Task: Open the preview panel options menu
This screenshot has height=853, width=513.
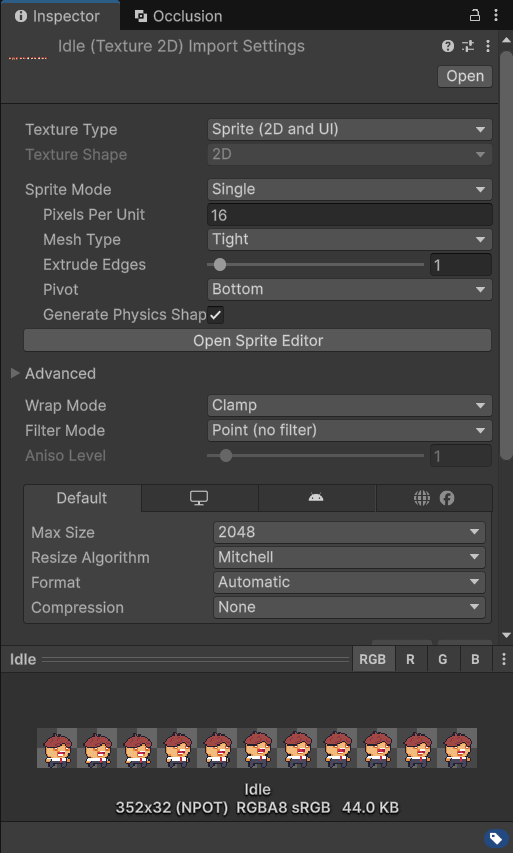Action: (x=504, y=659)
